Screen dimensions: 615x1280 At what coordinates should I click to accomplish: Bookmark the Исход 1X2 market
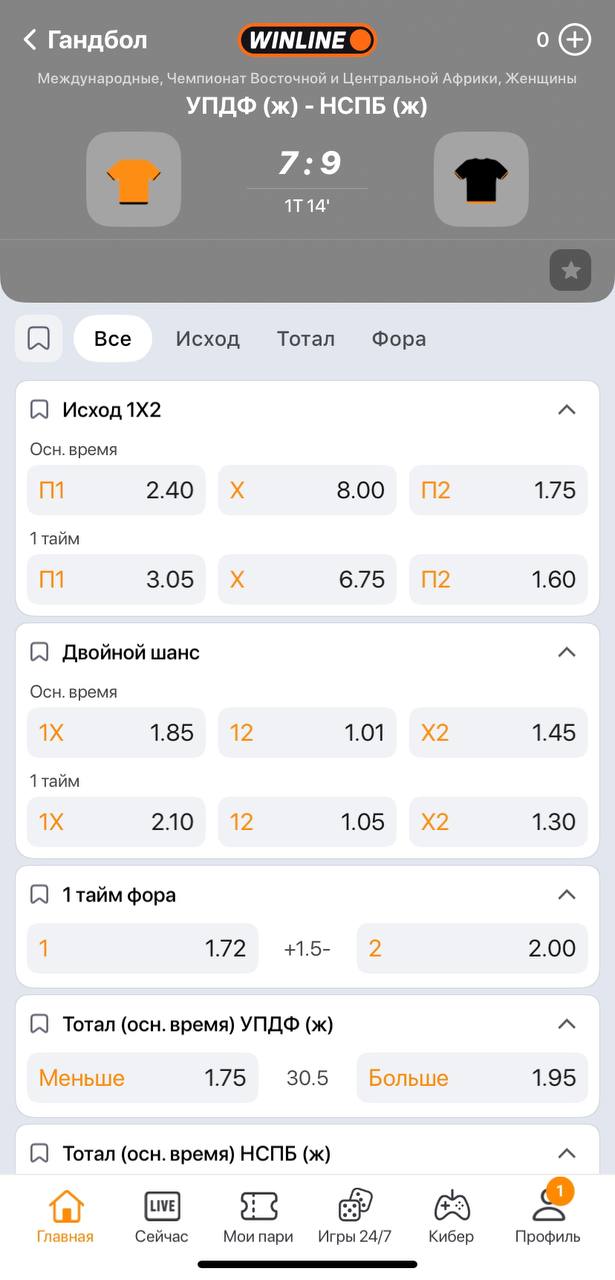[x=40, y=410]
